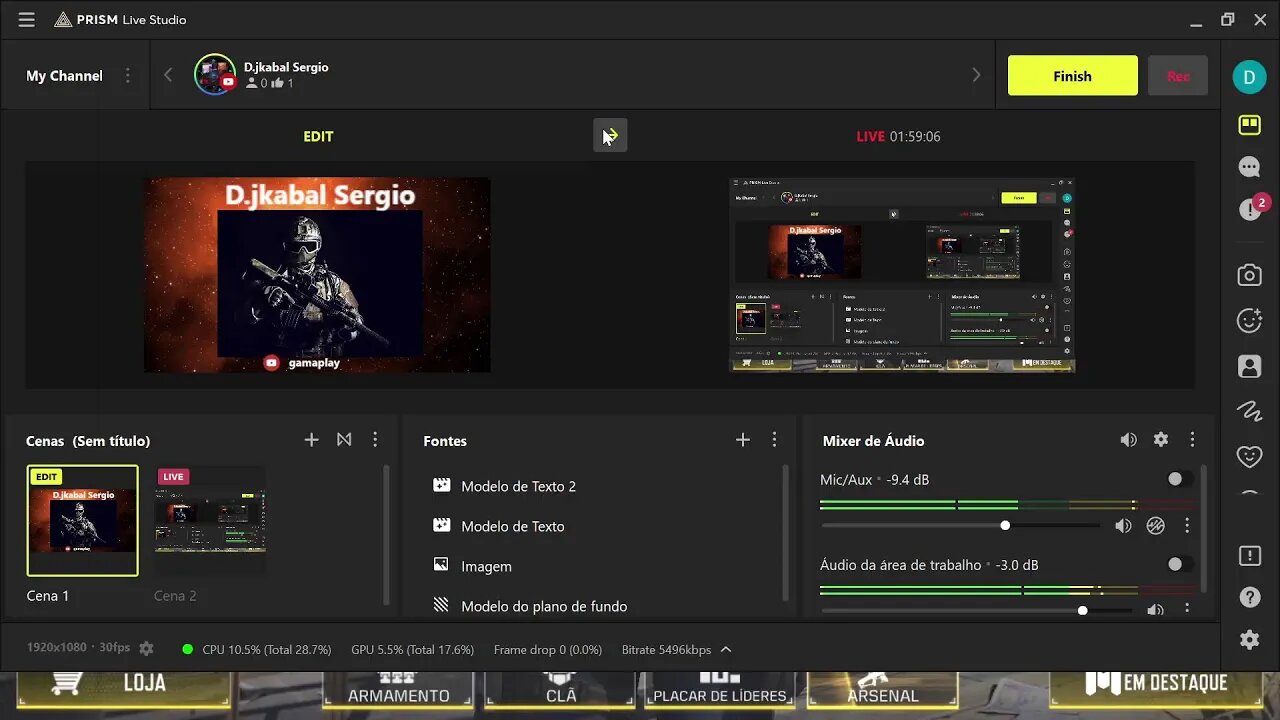The height and width of the screenshot is (720, 1280).
Task: Open My Channel options three-dot menu
Action: 127,76
